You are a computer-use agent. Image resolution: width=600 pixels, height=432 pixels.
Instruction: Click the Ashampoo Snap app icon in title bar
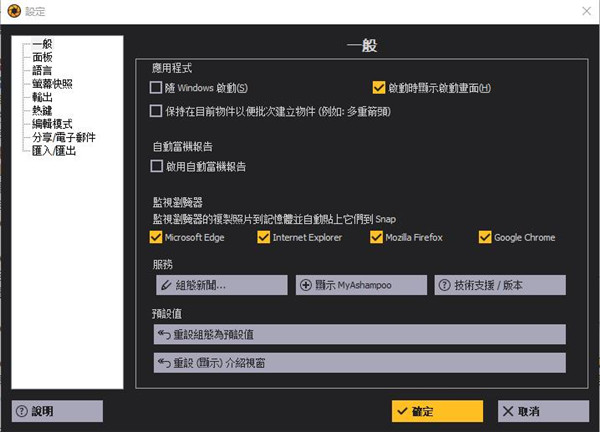coord(12,11)
